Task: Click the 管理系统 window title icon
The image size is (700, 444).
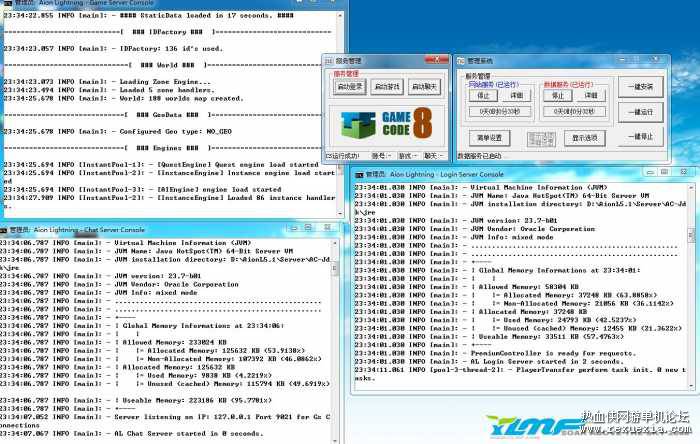Action: pos(461,61)
